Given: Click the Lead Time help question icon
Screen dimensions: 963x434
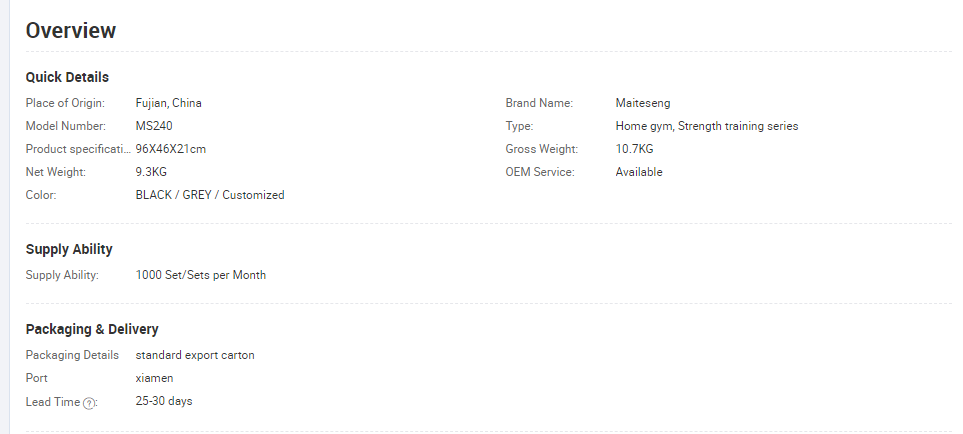Looking at the screenshot, I should point(89,403).
